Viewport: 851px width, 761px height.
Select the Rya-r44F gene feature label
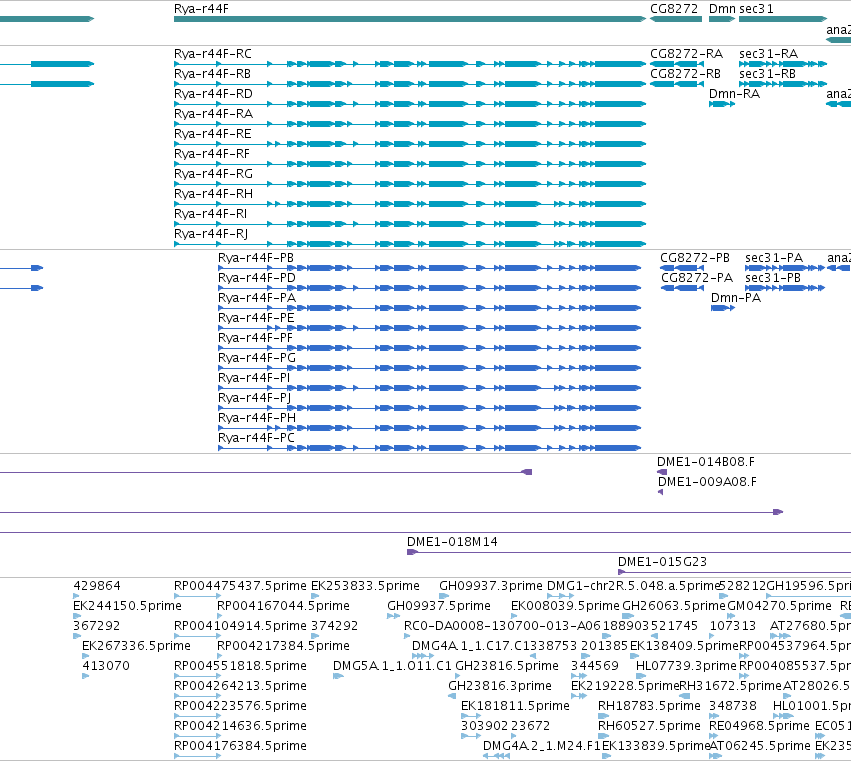[x=201, y=9]
